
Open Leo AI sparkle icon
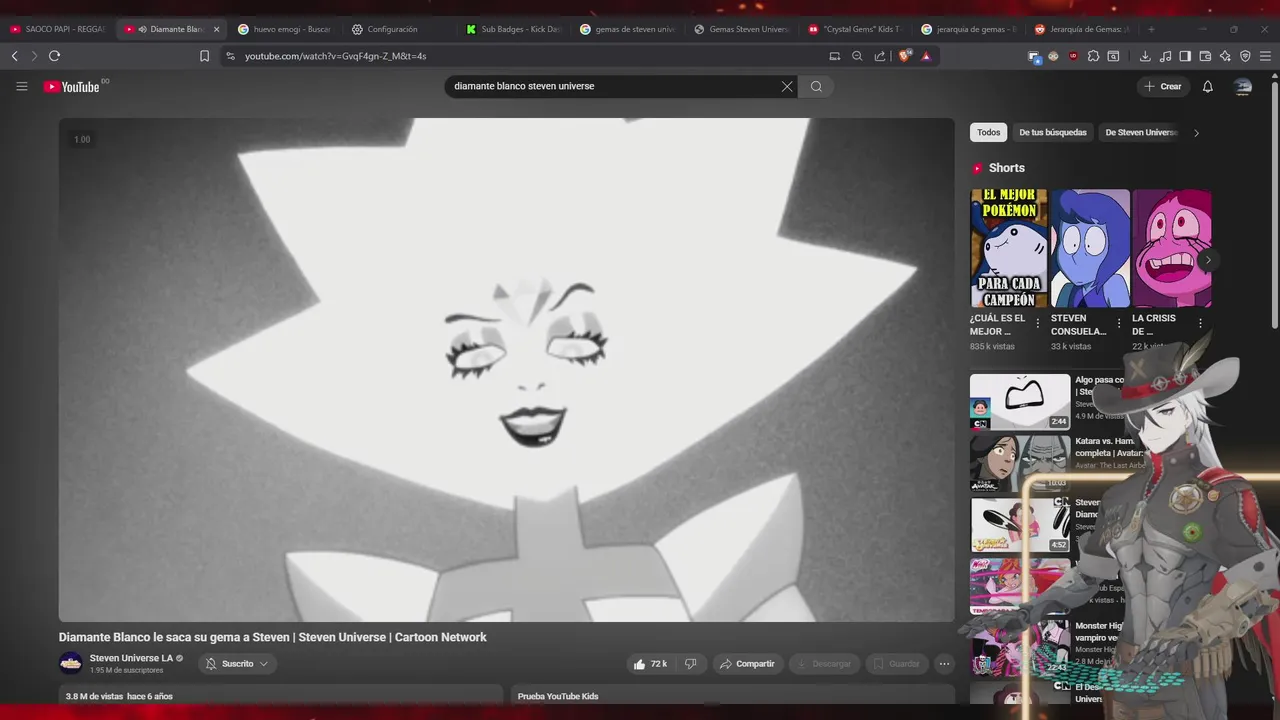pyautogui.click(x=1225, y=56)
